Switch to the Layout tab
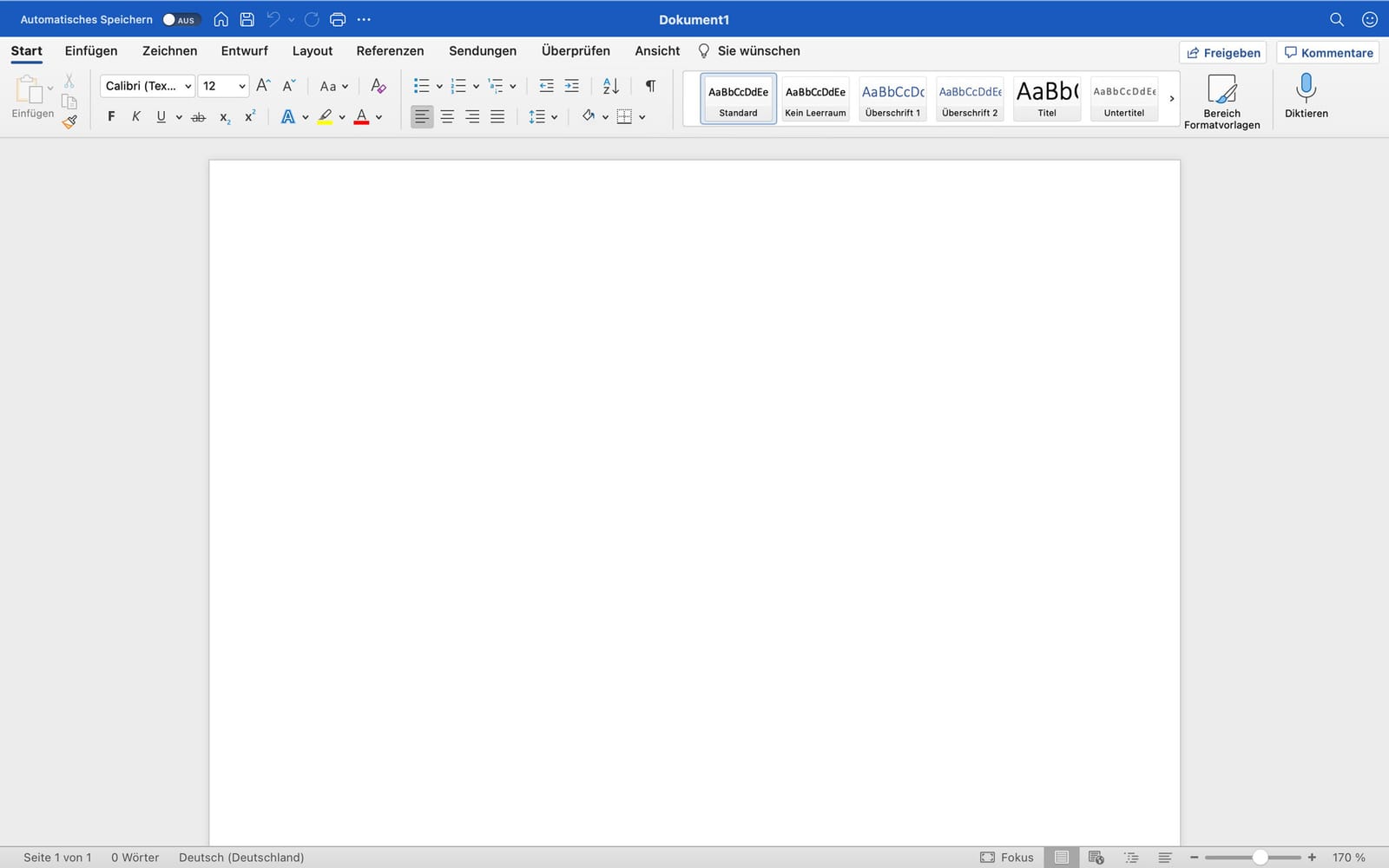Viewport: 1389px width, 868px height. (313, 50)
